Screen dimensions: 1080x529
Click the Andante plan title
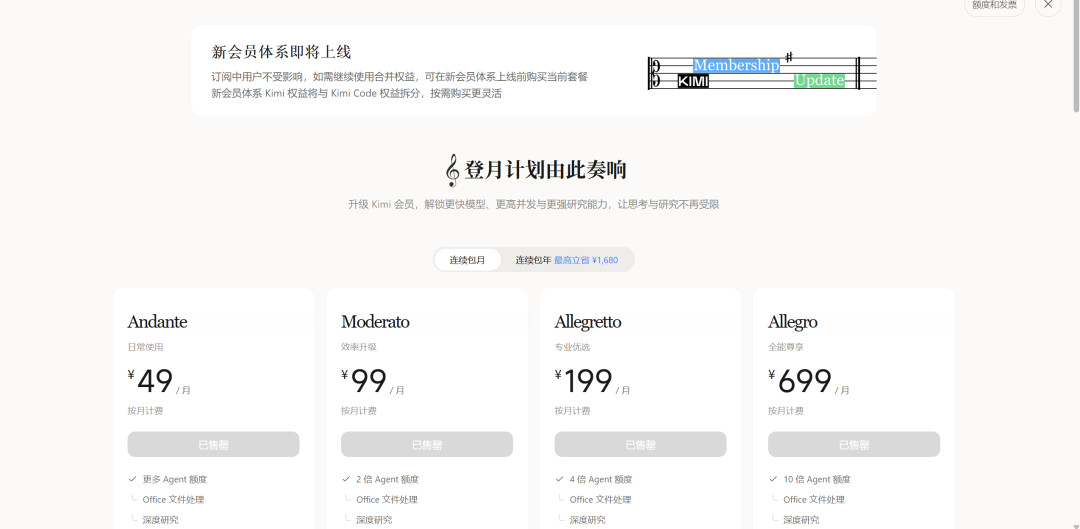pyautogui.click(x=157, y=322)
